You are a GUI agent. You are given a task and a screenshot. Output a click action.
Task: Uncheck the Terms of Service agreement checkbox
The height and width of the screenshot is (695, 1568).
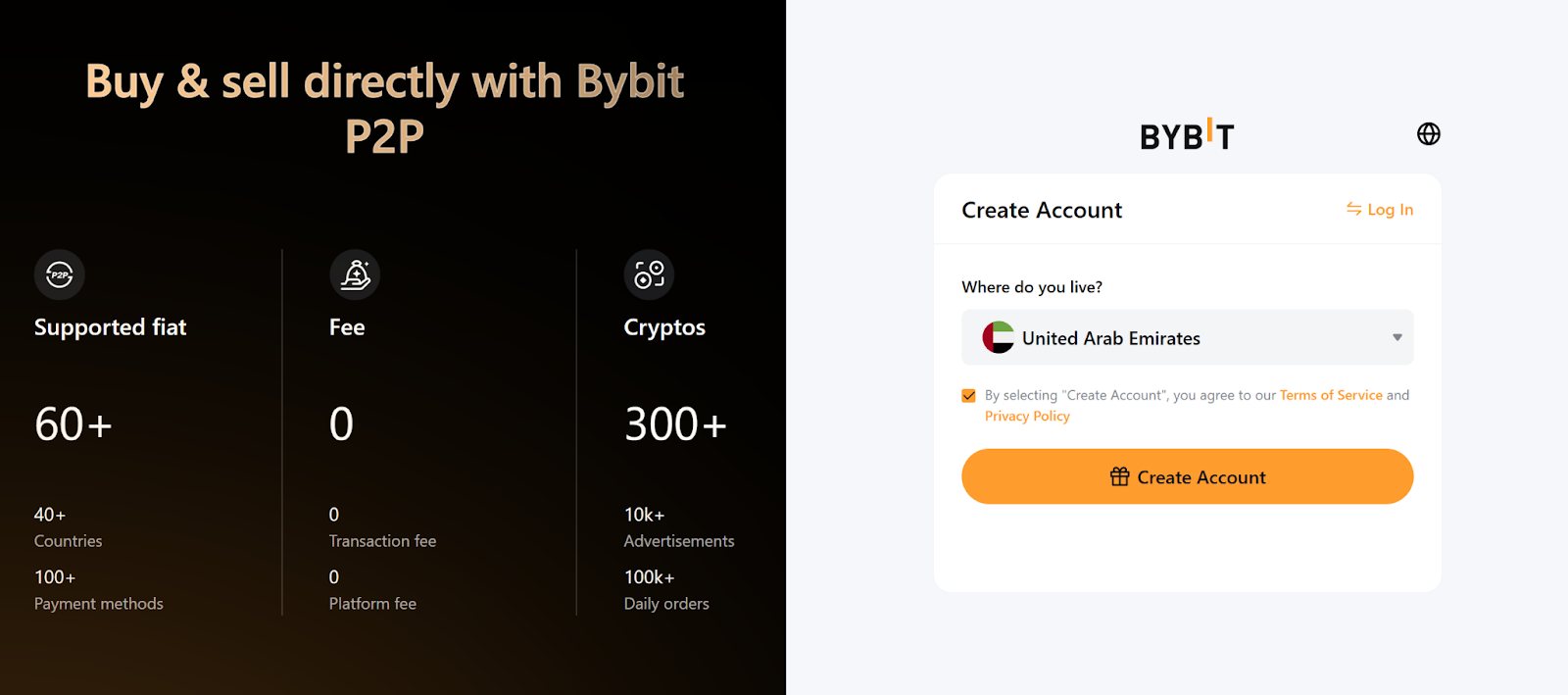(x=967, y=395)
